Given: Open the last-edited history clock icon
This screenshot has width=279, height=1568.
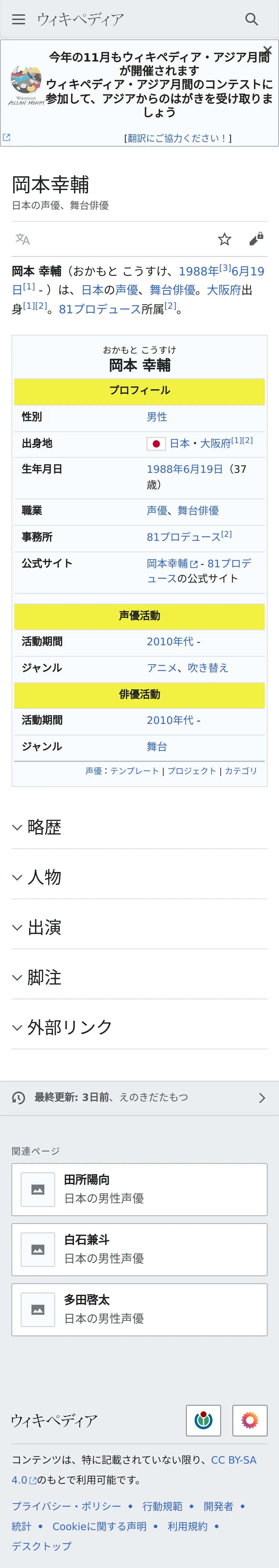Looking at the screenshot, I should (19, 1098).
